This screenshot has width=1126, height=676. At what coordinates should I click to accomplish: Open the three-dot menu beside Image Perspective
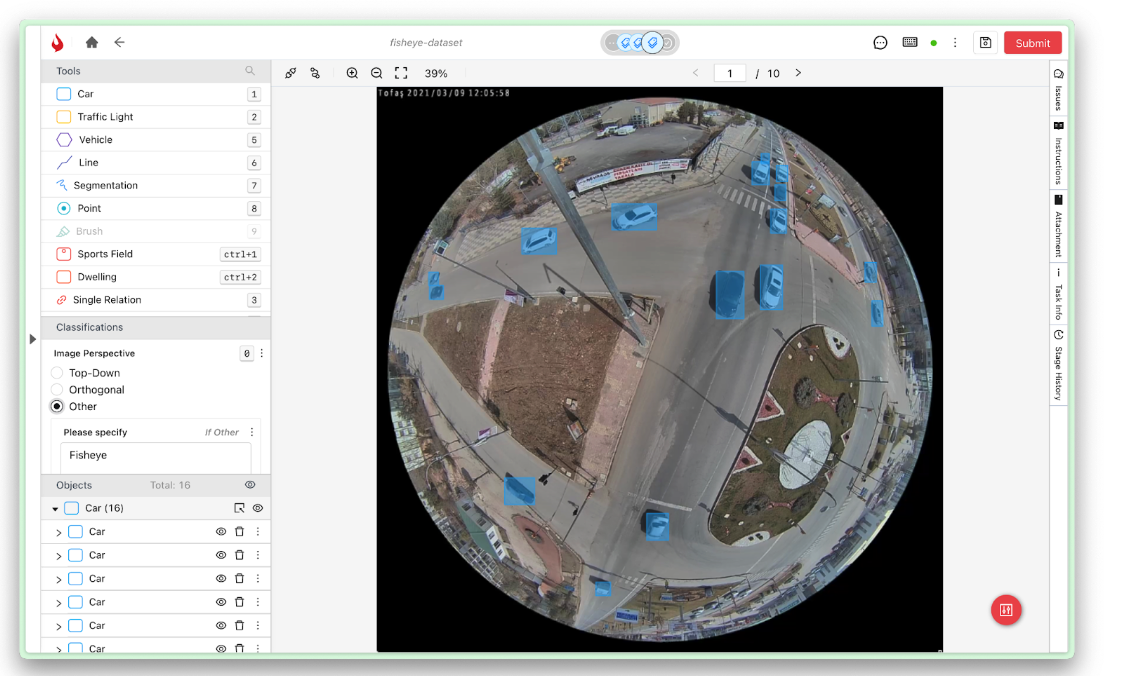(261, 353)
